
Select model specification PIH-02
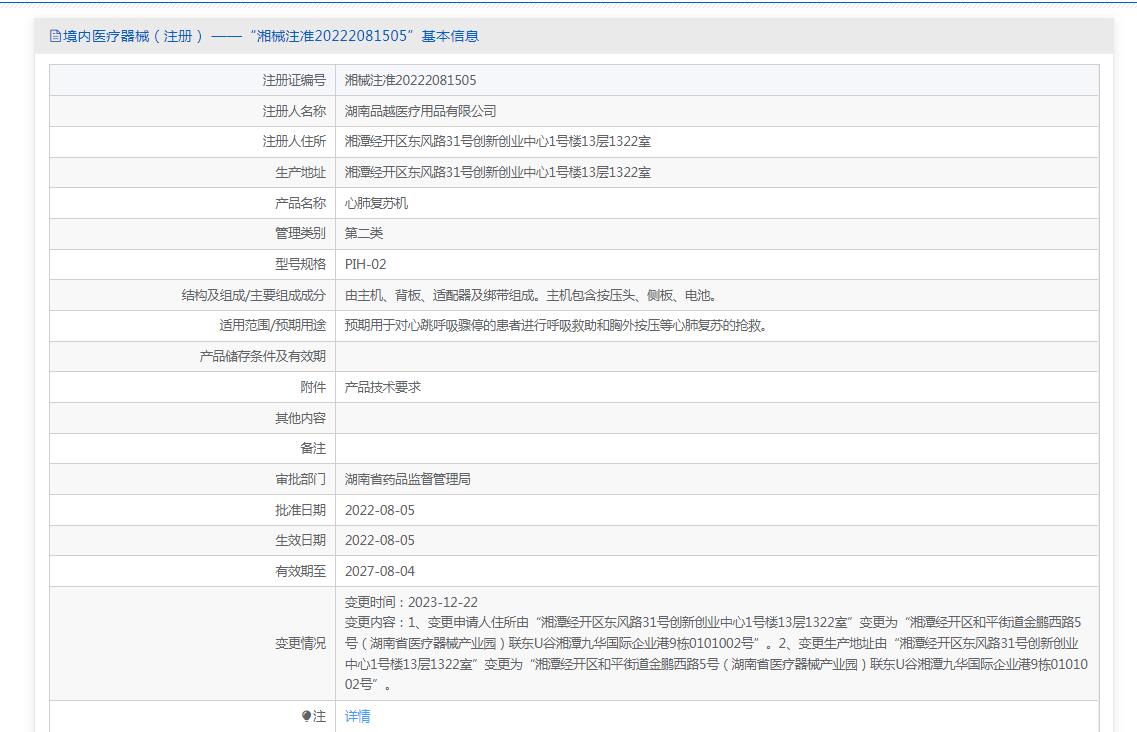[x=365, y=264]
